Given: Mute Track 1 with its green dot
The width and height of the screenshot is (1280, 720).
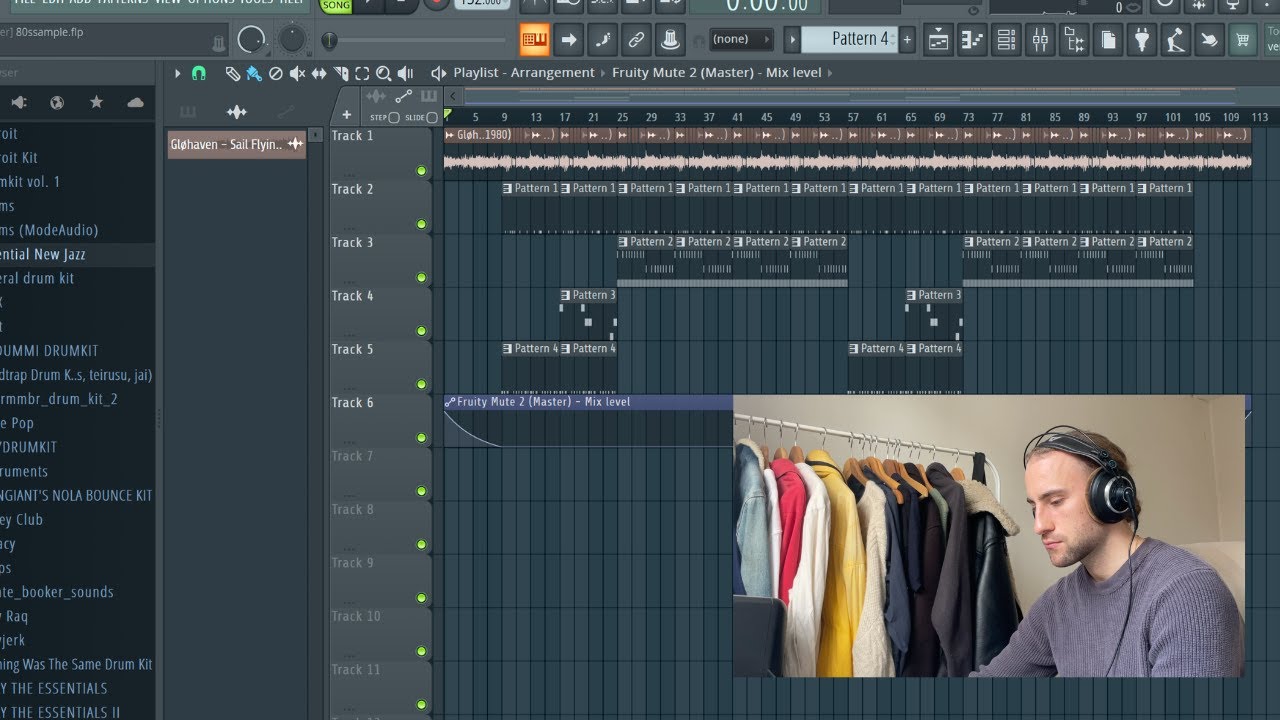Looking at the screenshot, I should [x=421, y=171].
